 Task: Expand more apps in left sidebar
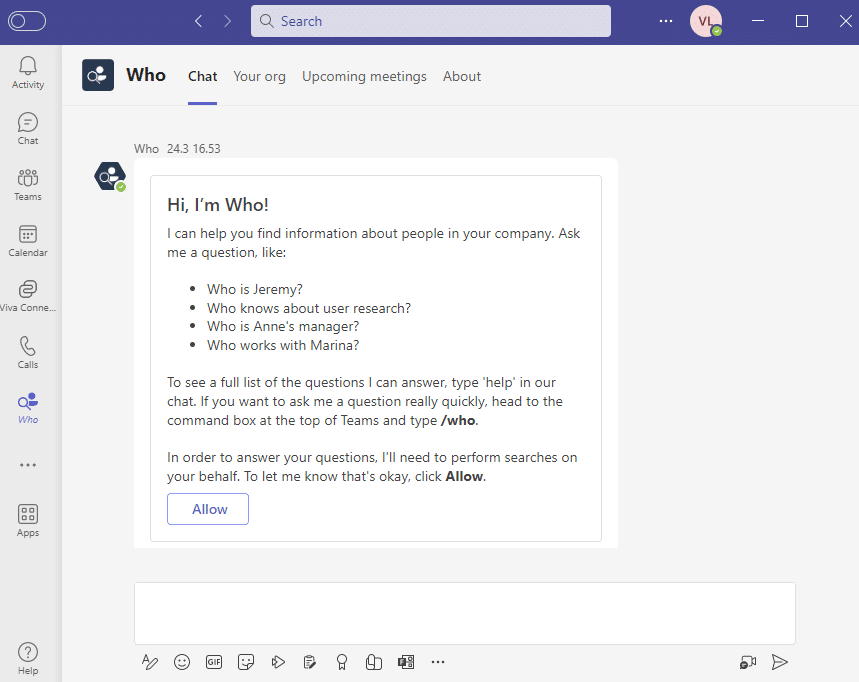point(28,465)
